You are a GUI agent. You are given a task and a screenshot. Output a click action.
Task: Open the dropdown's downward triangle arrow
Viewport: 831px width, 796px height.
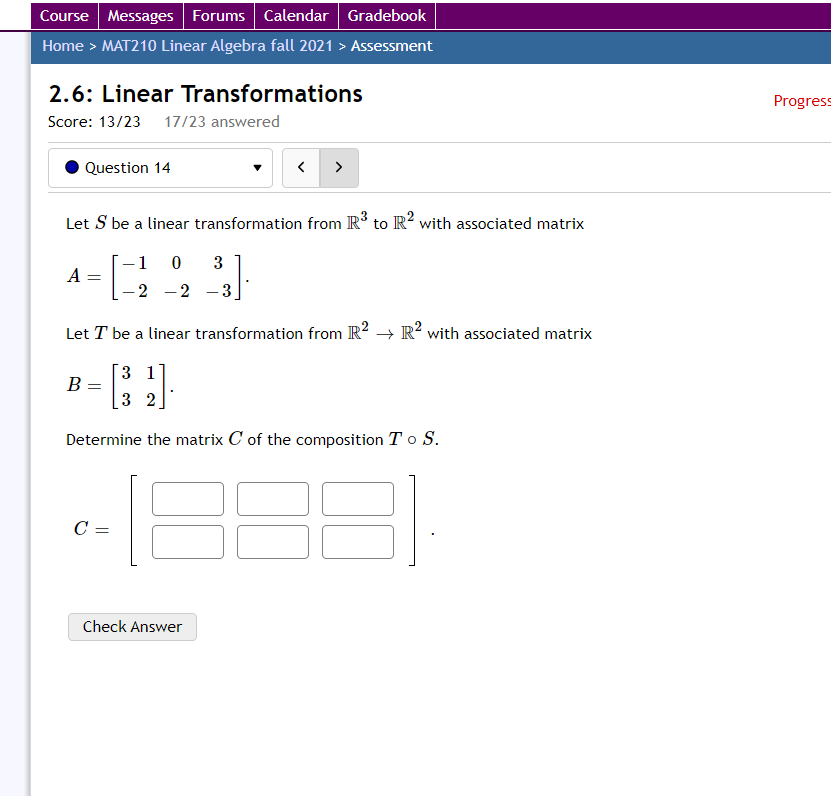click(x=257, y=168)
